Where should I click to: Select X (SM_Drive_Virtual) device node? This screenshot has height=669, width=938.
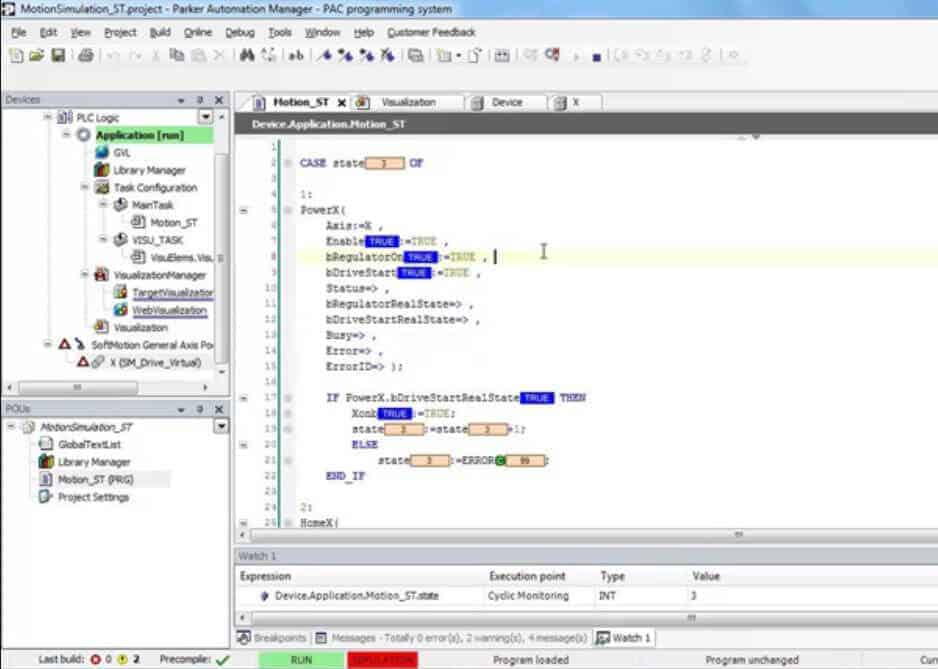click(x=156, y=363)
